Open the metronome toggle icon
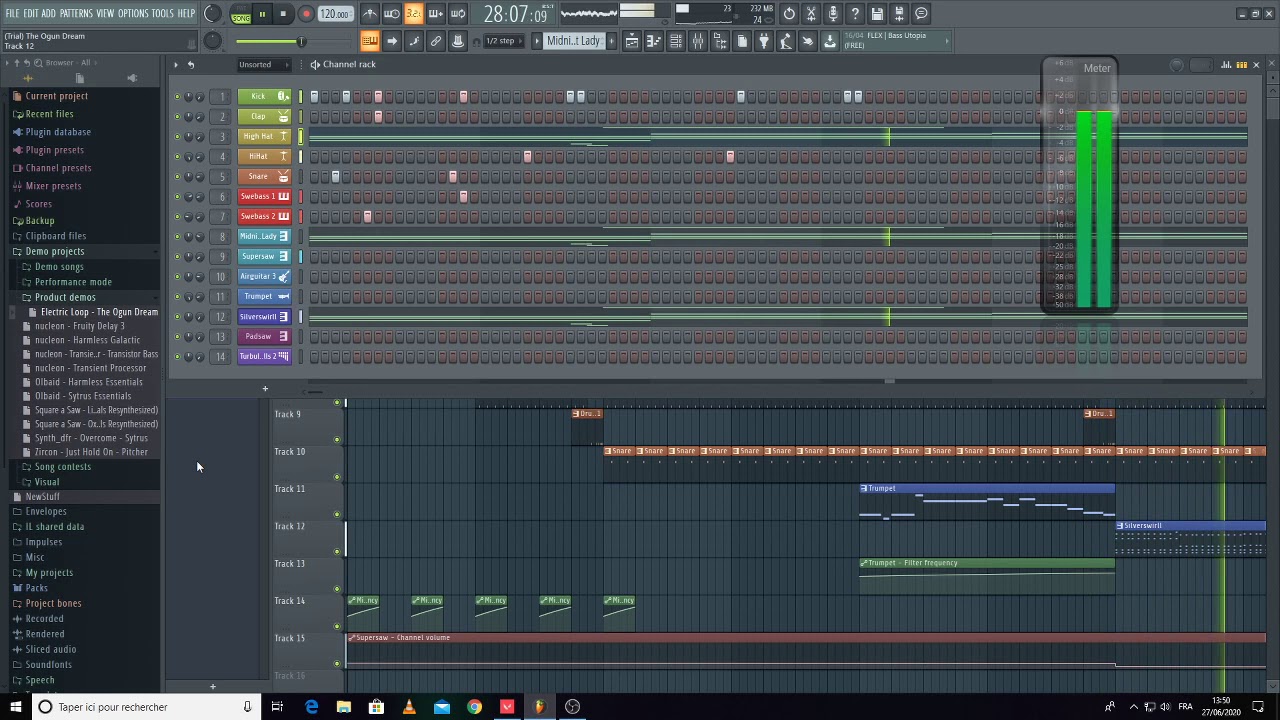This screenshot has height=720, width=1280. (x=370, y=14)
